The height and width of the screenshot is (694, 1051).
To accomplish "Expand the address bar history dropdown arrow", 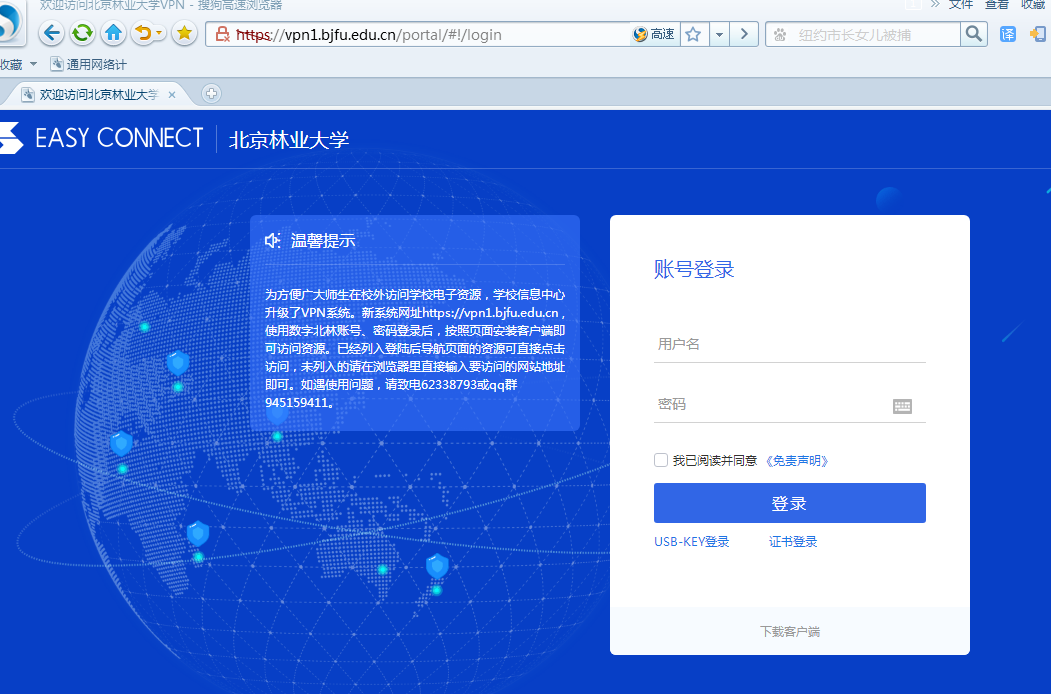I will pos(719,34).
